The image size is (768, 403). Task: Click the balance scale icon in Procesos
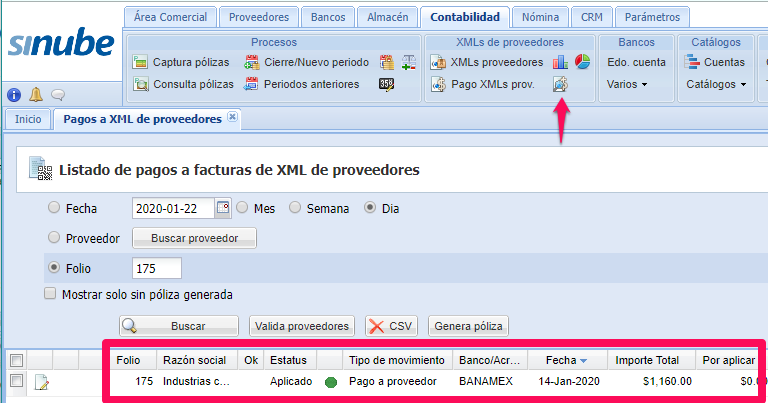(408, 62)
